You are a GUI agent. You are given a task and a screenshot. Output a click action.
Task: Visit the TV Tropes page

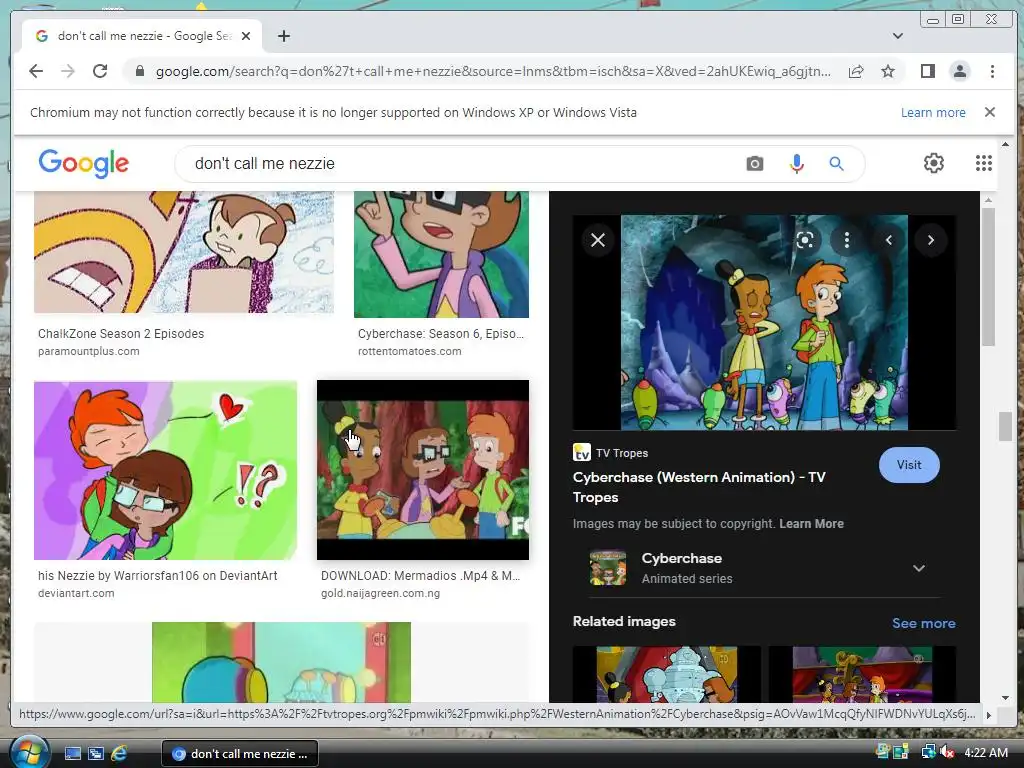pyautogui.click(x=909, y=465)
